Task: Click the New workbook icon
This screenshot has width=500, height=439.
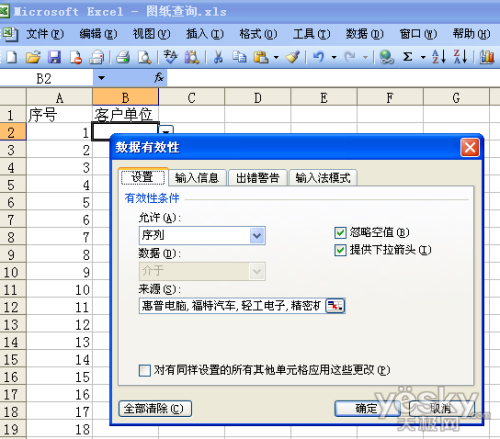Action: point(11,57)
